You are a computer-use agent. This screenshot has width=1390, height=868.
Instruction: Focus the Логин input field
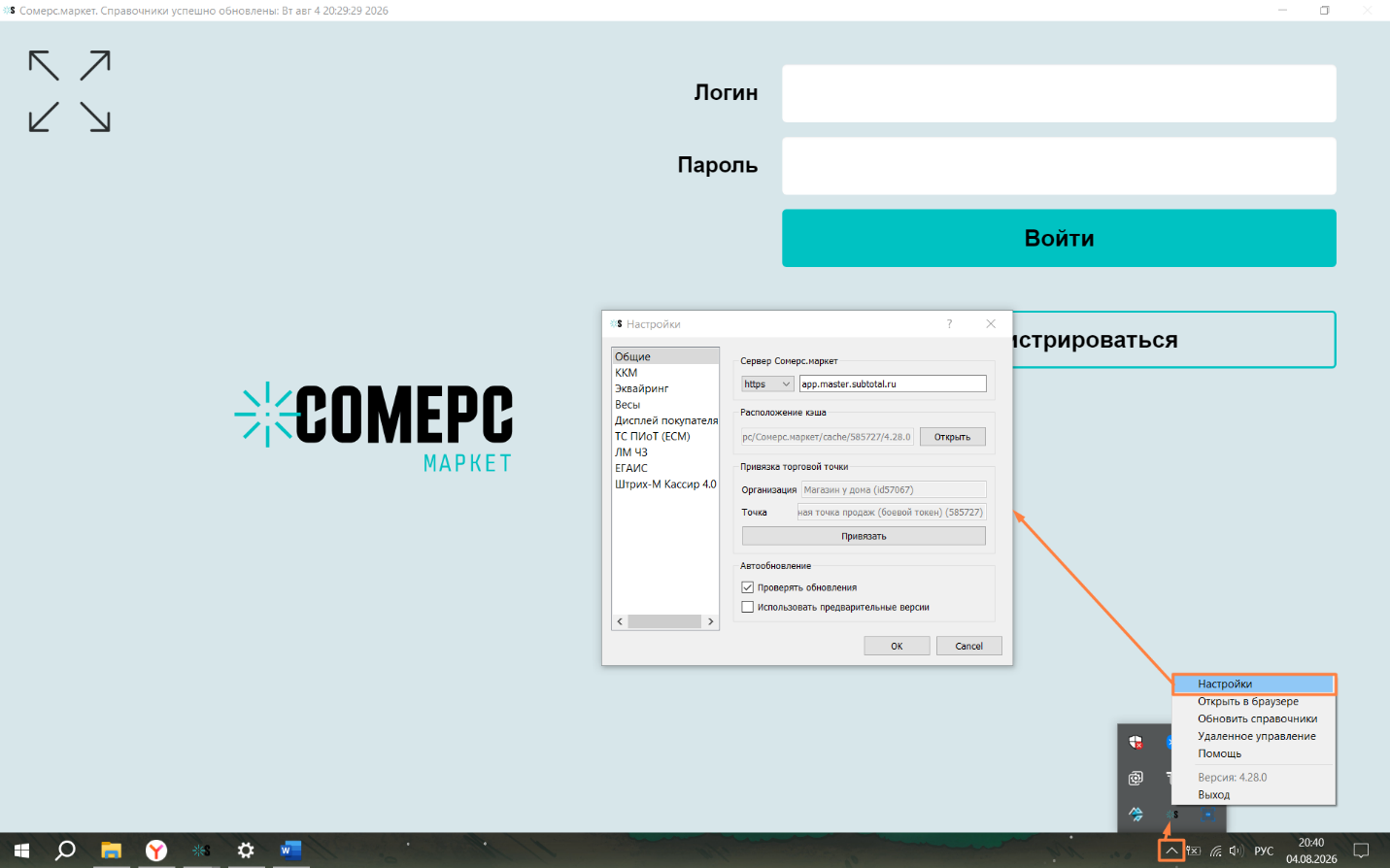click(1059, 93)
